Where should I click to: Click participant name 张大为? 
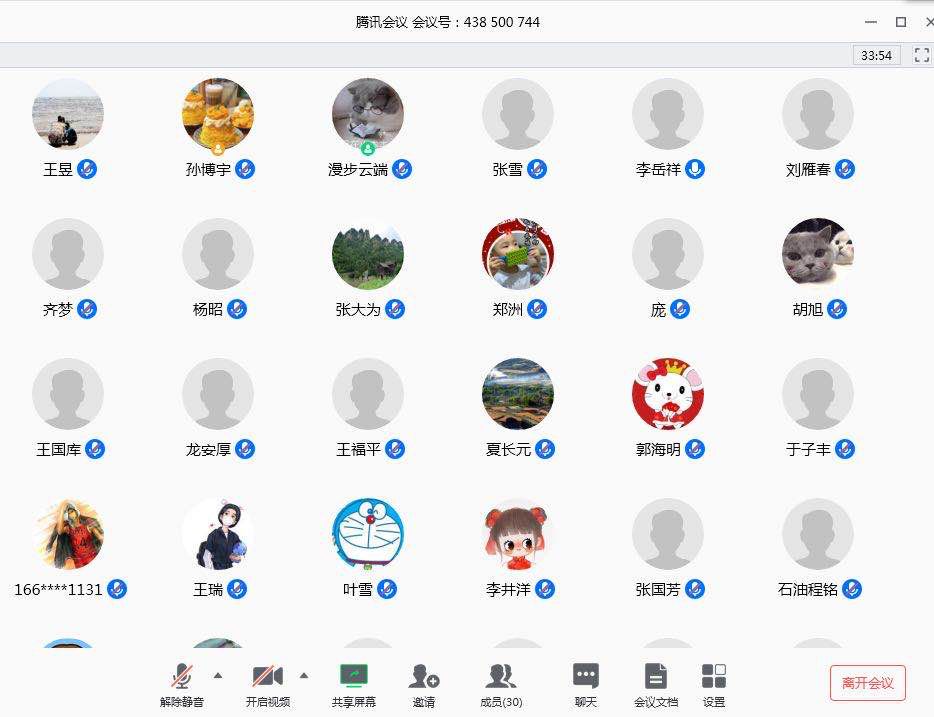pyautogui.click(x=358, y=310)
